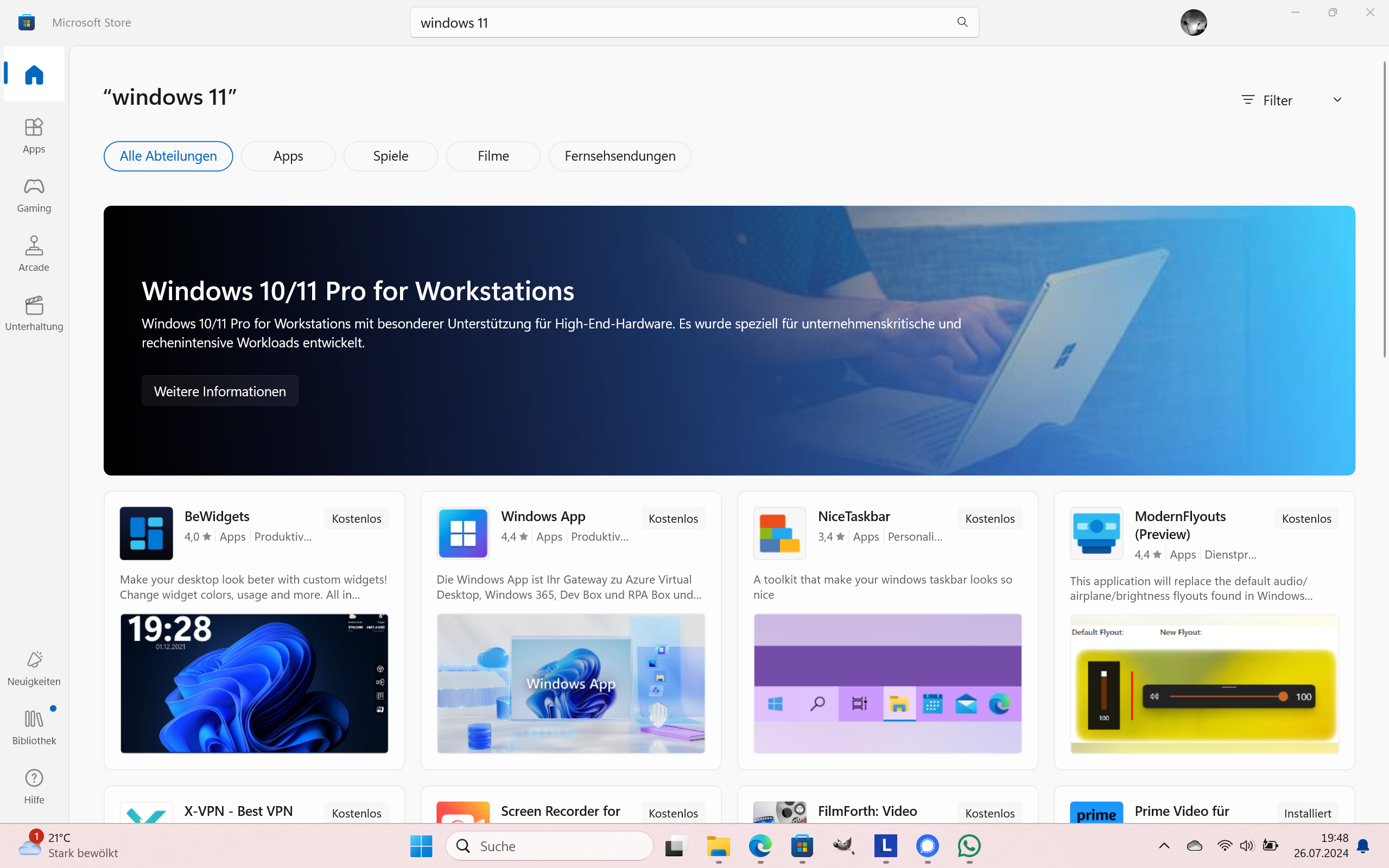Open the user profile avatar

(1193, 22)
